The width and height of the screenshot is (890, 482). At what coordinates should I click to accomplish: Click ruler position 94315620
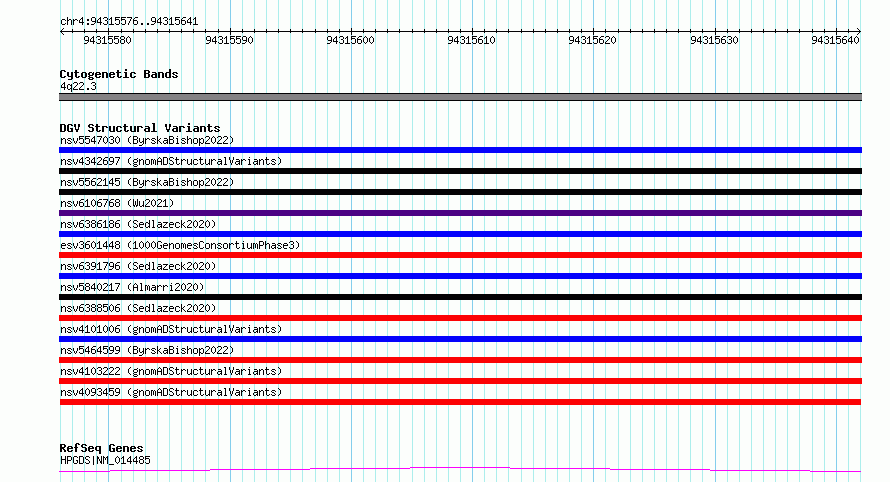(592, 40)
